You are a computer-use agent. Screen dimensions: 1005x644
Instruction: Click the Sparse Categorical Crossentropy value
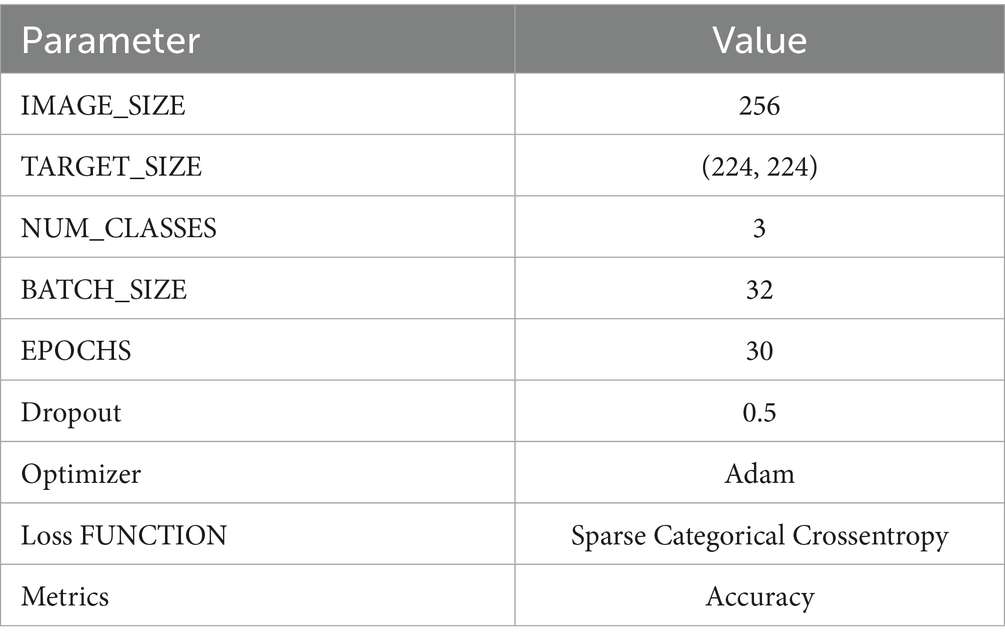click(759, 535)
